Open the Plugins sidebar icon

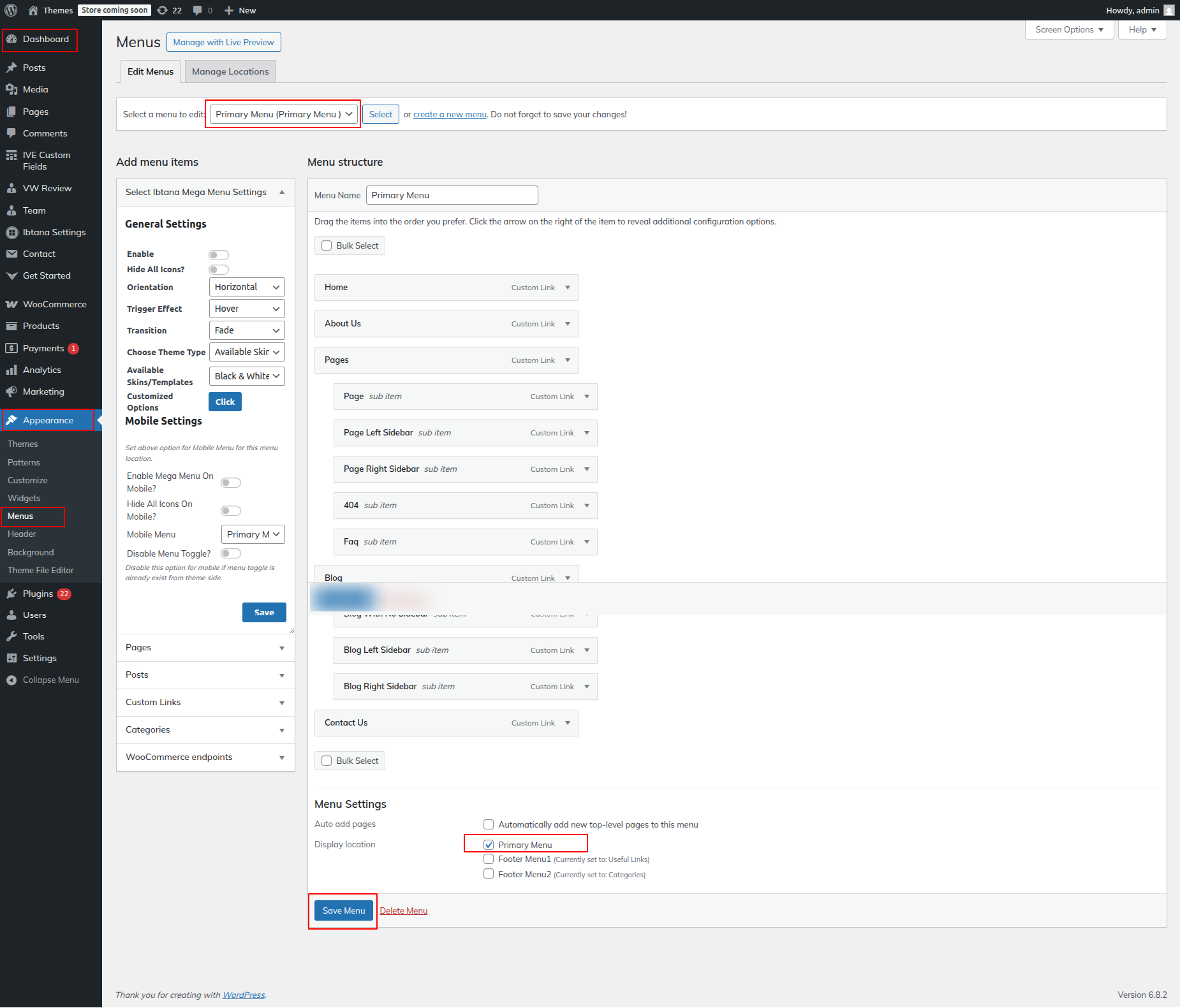(11, 594)
